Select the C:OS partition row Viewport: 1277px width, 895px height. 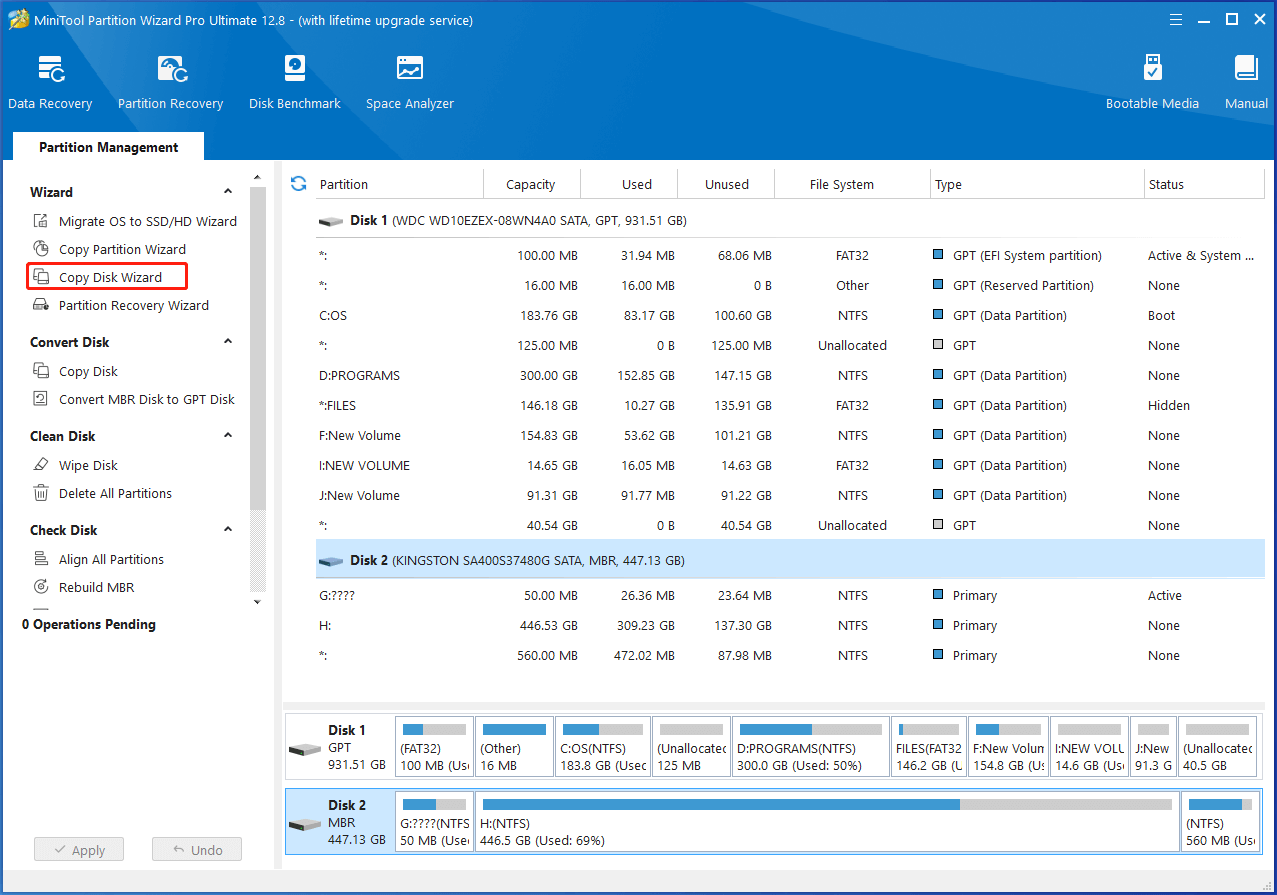pos(790,315)
